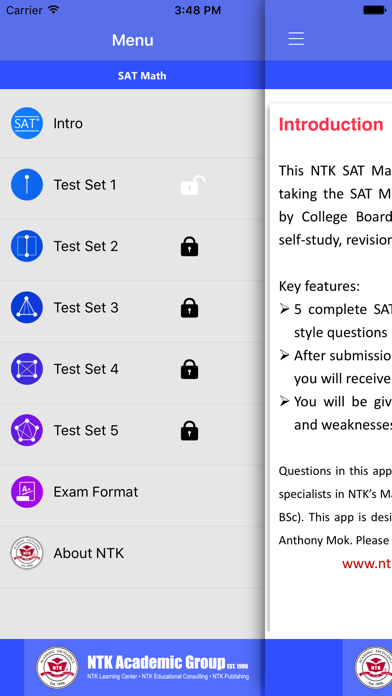The height and width of the screenshot is (696, 392).
Task: Tap the open padlock beside Test Set 1
Action: click(193, 185)
